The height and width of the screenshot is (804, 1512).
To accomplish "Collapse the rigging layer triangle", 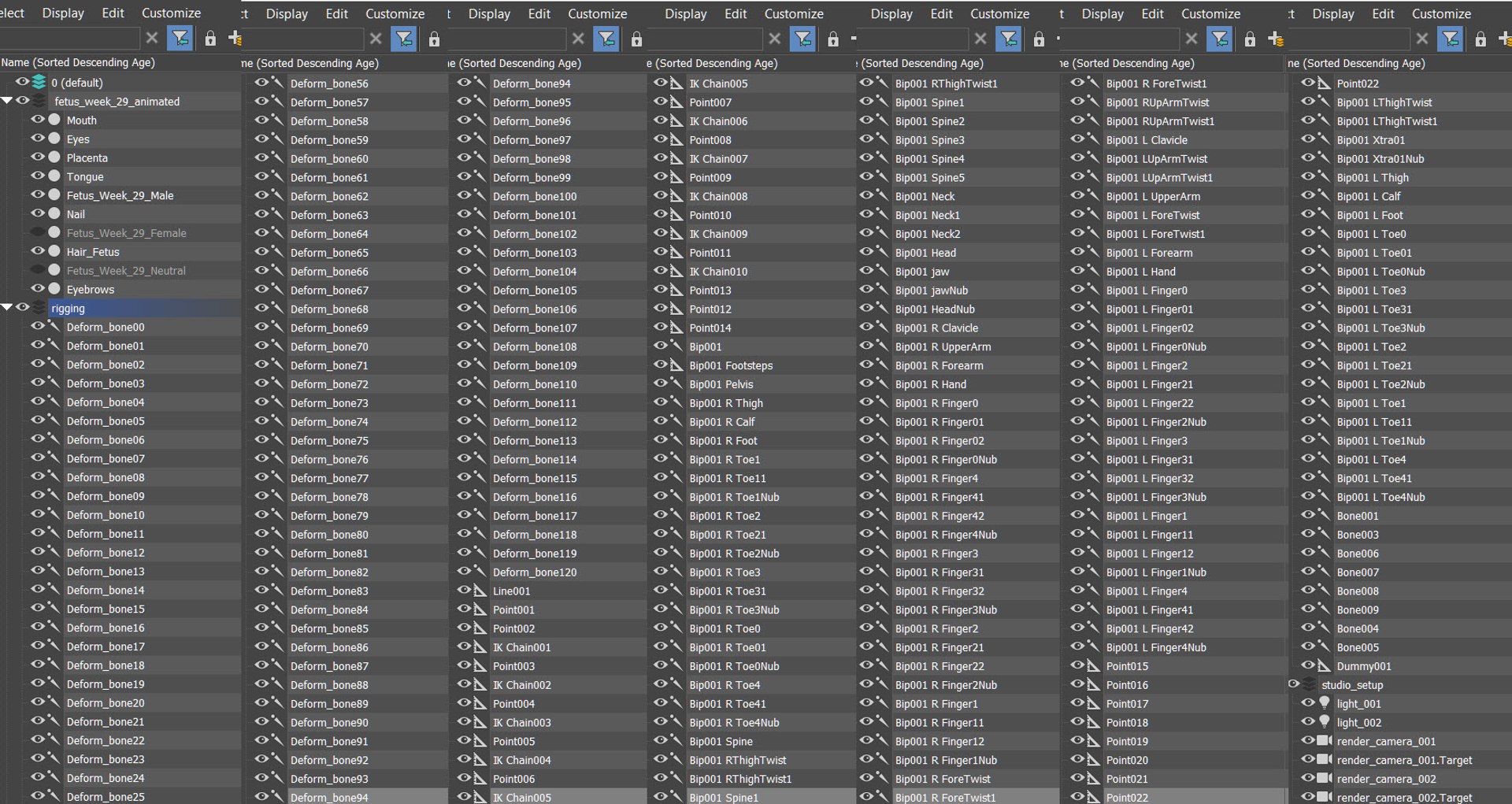I will (7, 307).
